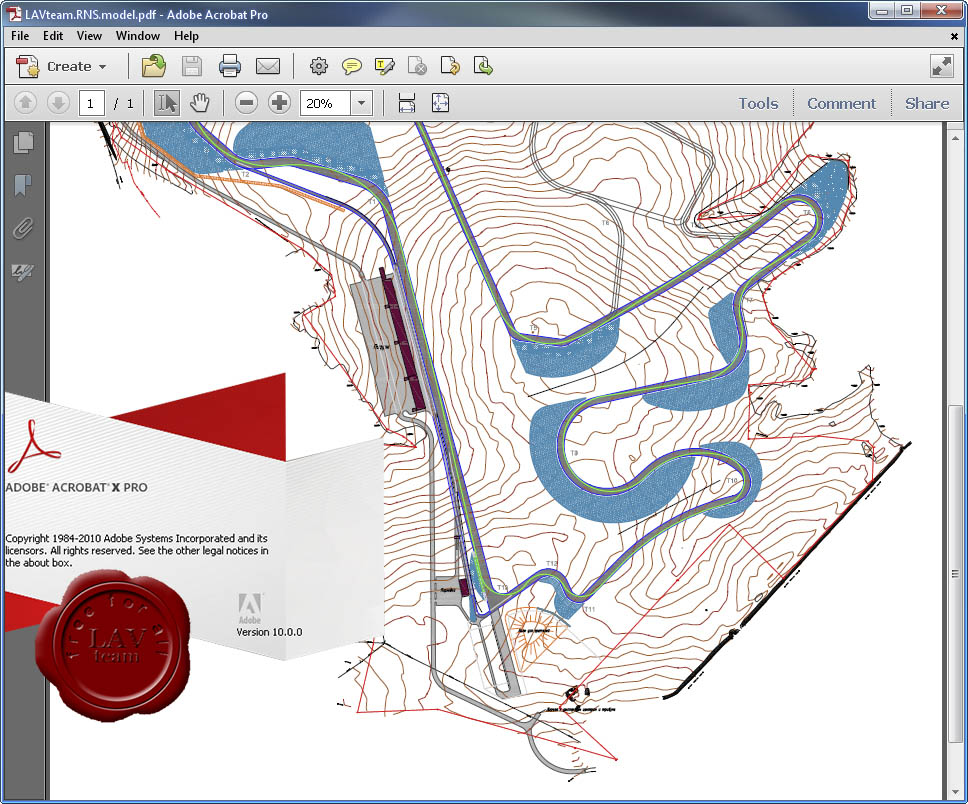Print the document with the printer icon
Image resolution: width=968 pixels, height=804 pixels.
tap(230, 66)
